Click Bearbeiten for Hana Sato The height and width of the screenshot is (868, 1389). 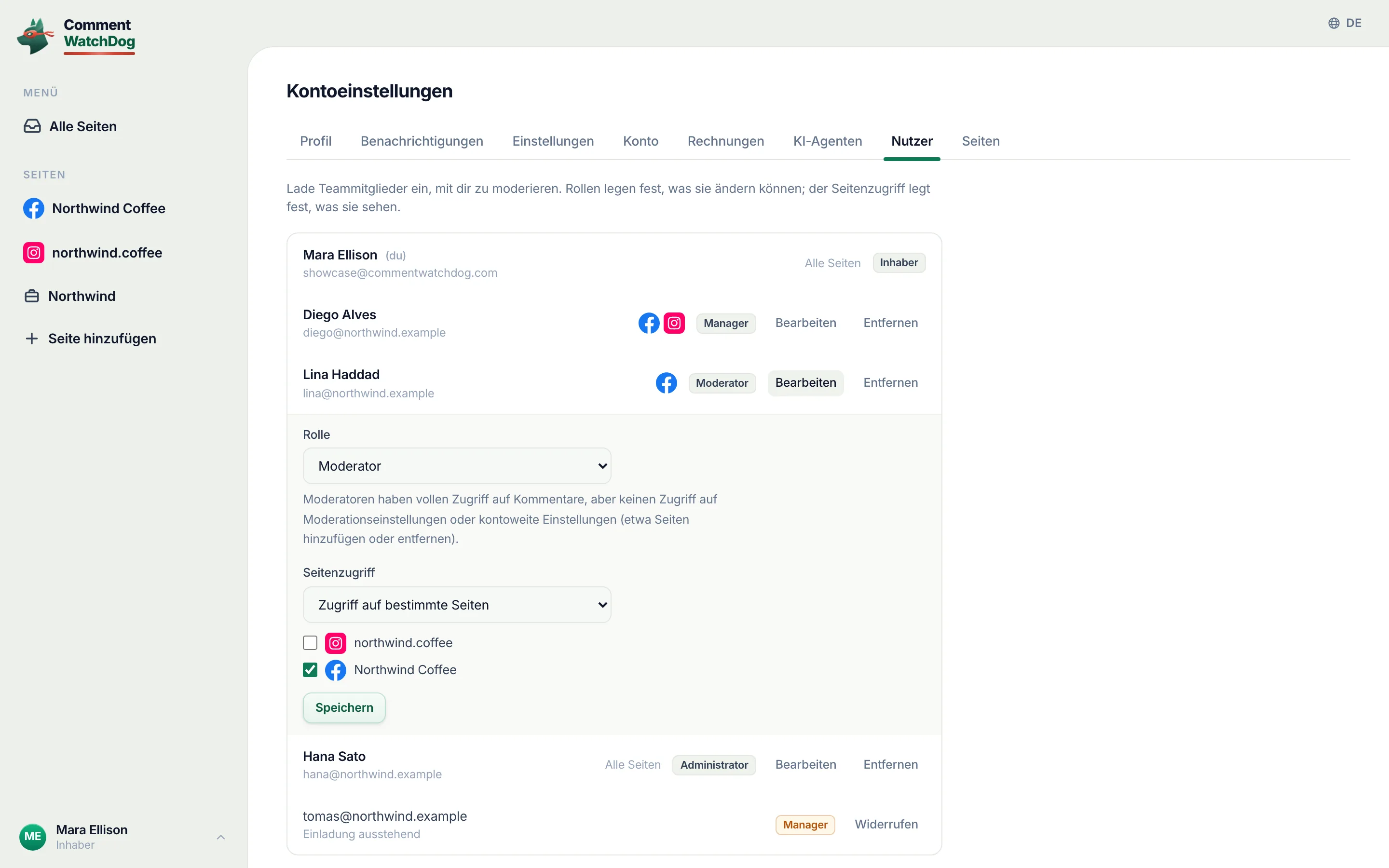[805, 765]
